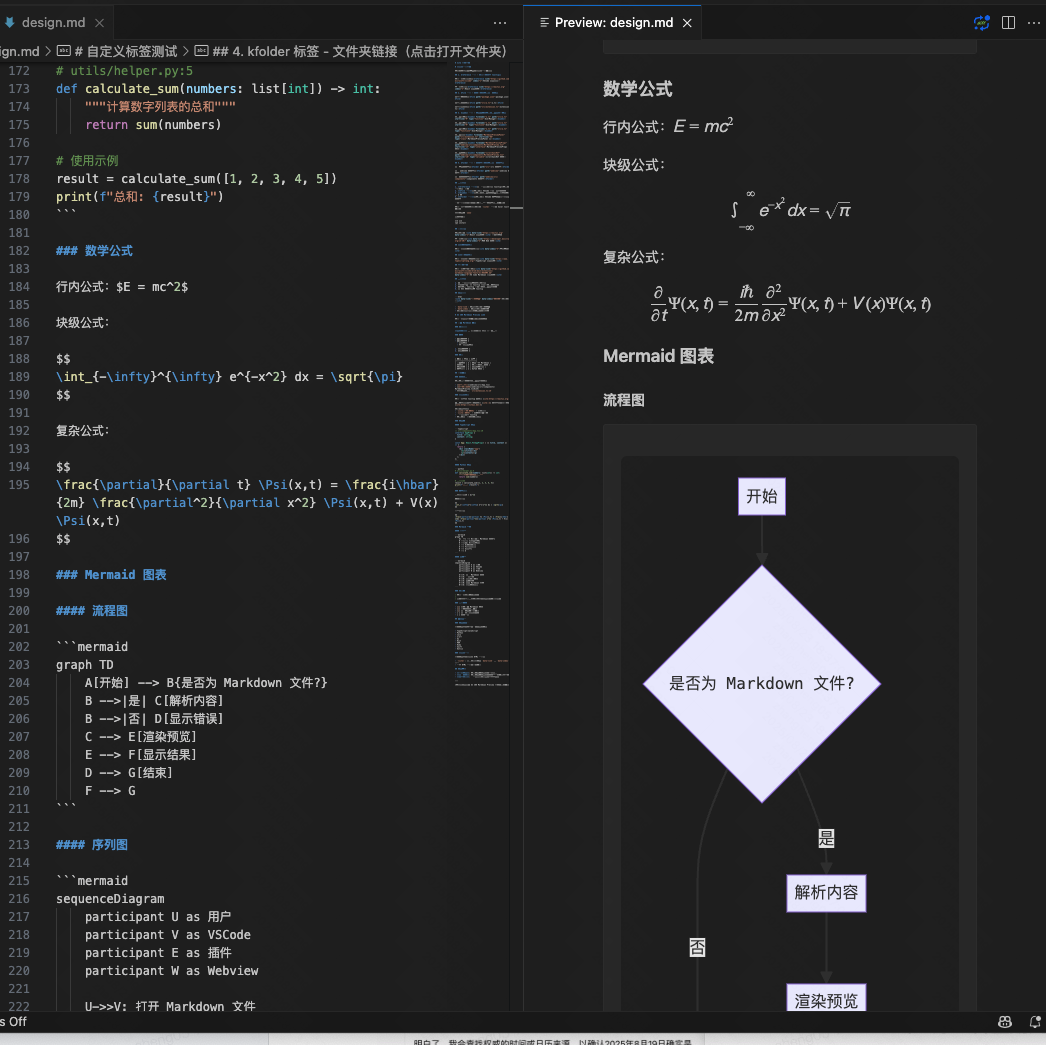Split the editor to the right
The height and width of the screenshot is (1045, 1046).
(1009, 23)
